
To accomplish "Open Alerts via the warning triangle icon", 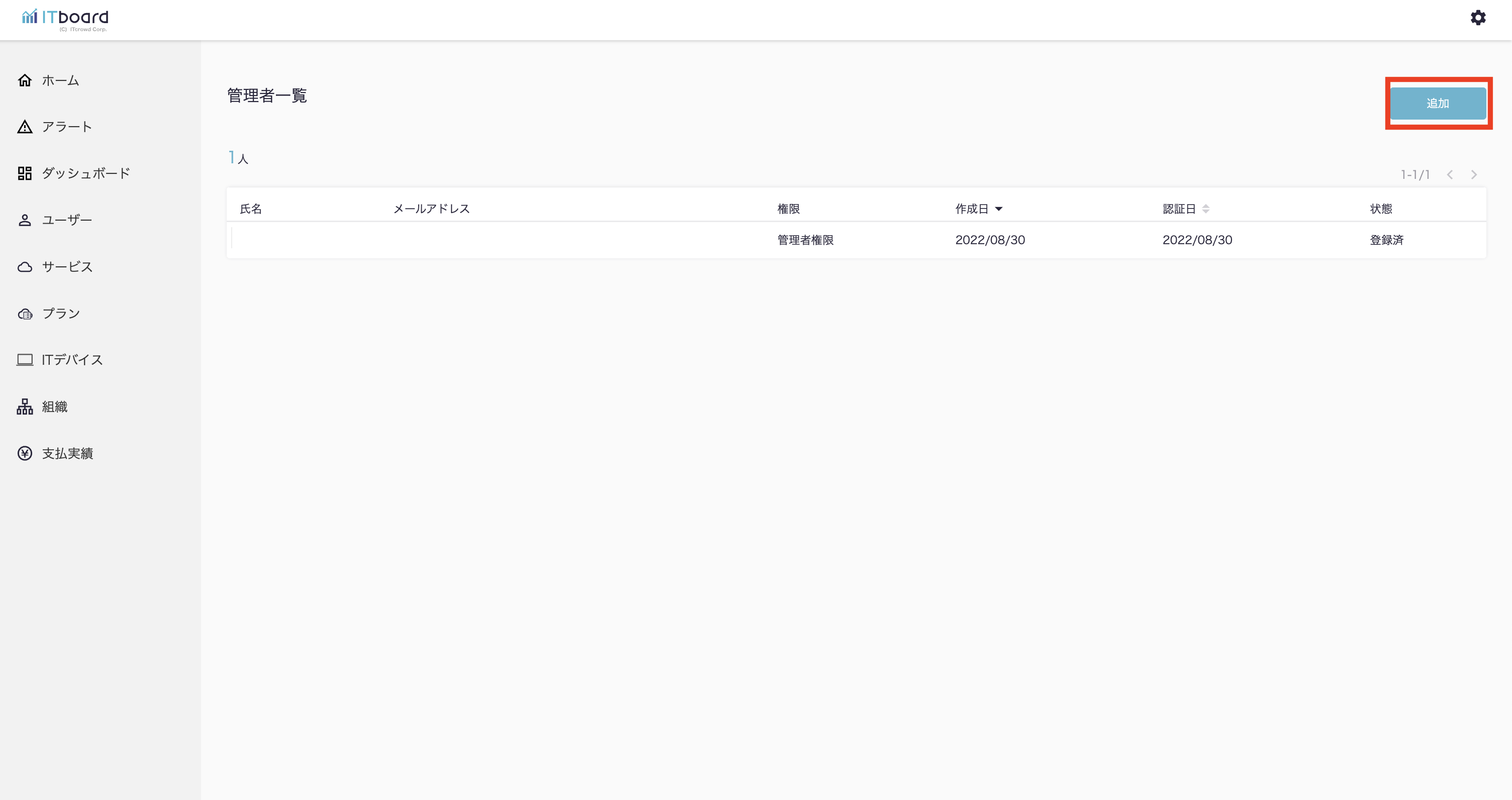I will (25, 127).
